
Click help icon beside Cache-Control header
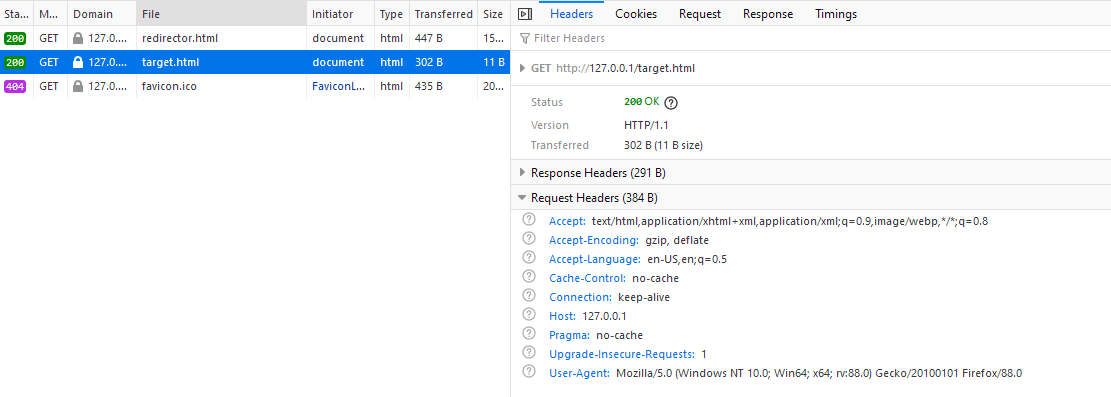[x=528, y=277]
